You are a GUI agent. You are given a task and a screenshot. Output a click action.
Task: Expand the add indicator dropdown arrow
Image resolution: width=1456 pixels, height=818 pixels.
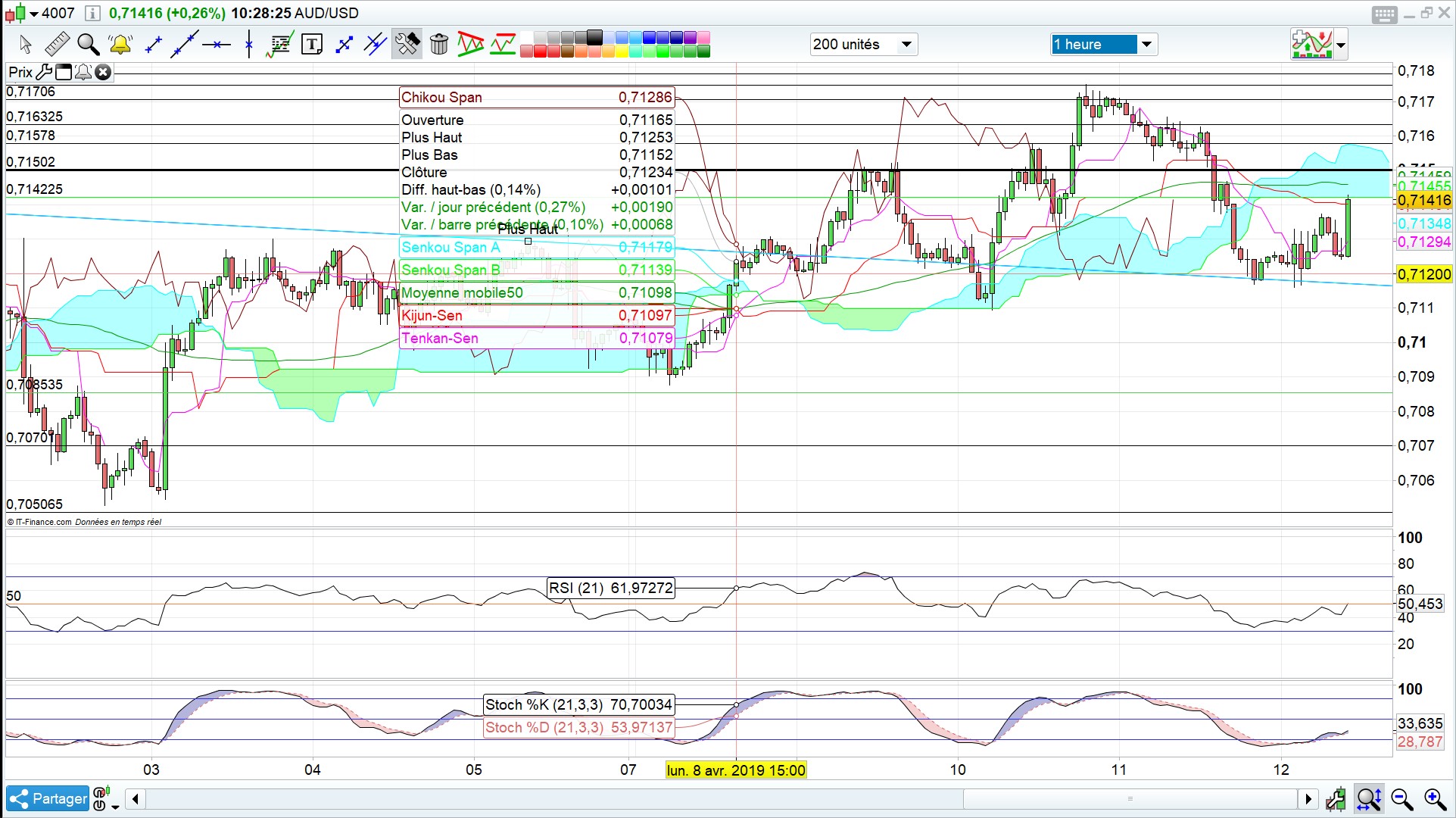pyautogui.click(x=1341, y=45)
